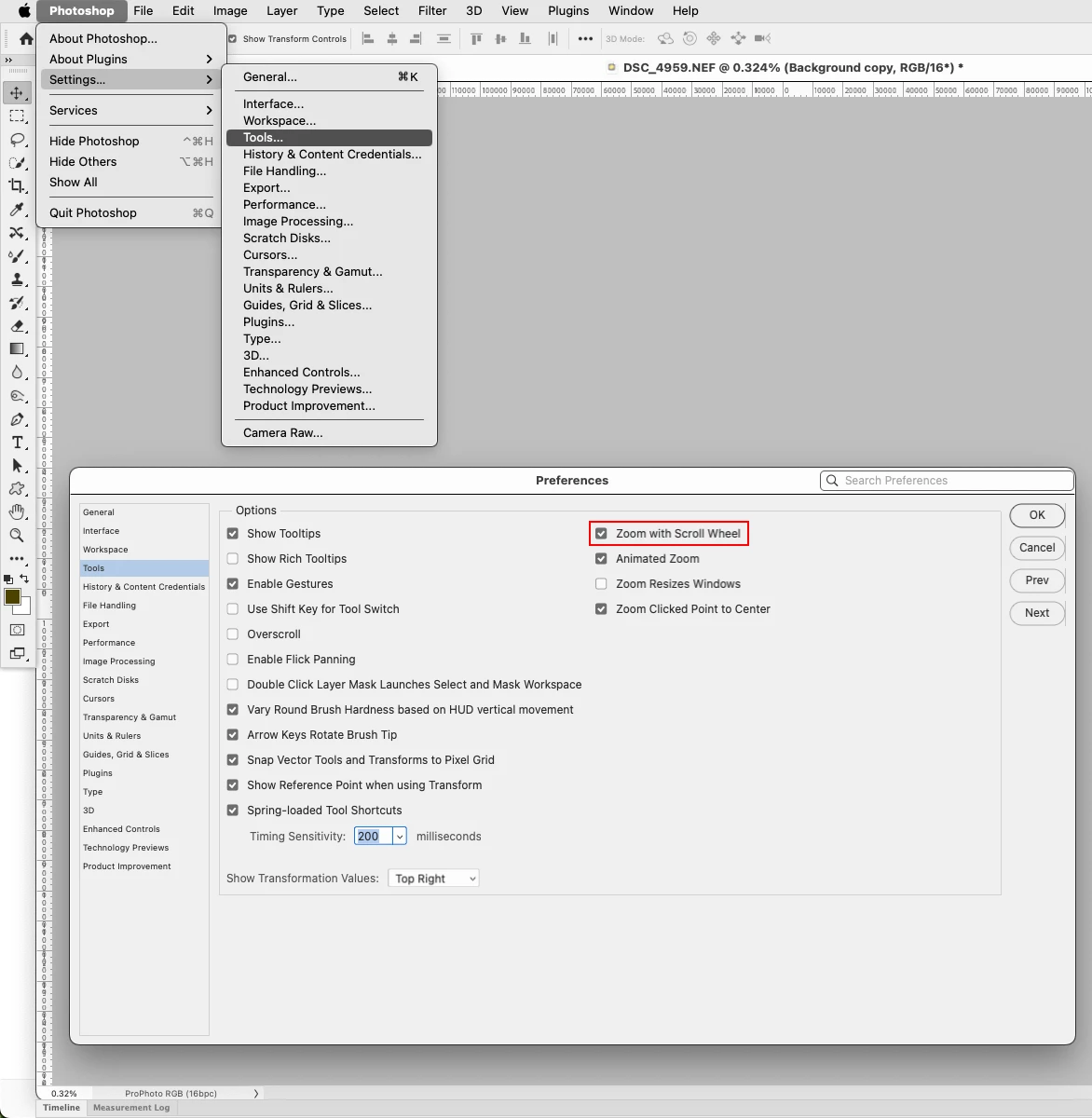Screen dimensions: 1092x1118
Task: Select the Lasso tool
Action: pyautogui.click(x=17, y=139)
